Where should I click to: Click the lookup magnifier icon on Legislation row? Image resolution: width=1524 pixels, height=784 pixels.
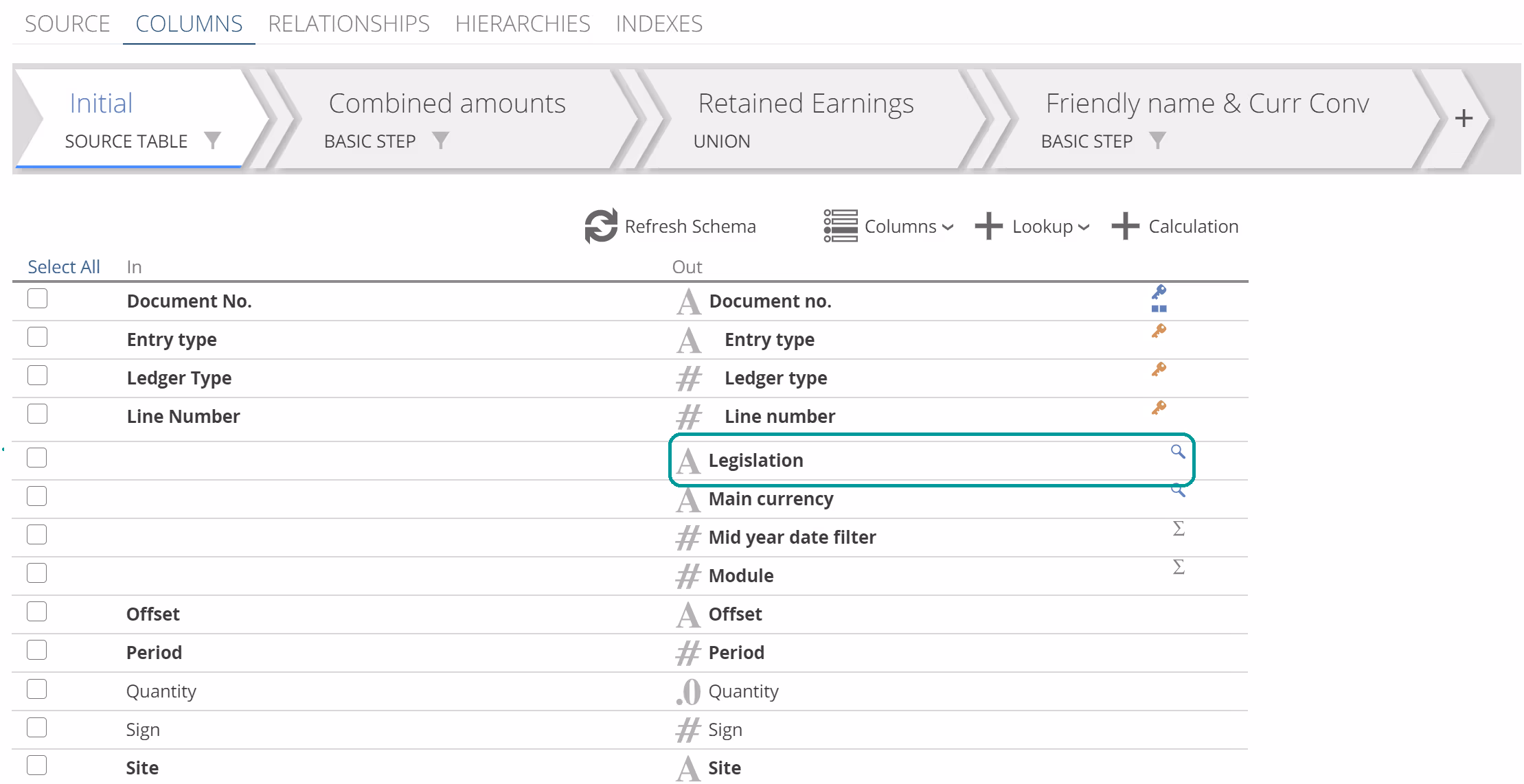[1177, 452]
